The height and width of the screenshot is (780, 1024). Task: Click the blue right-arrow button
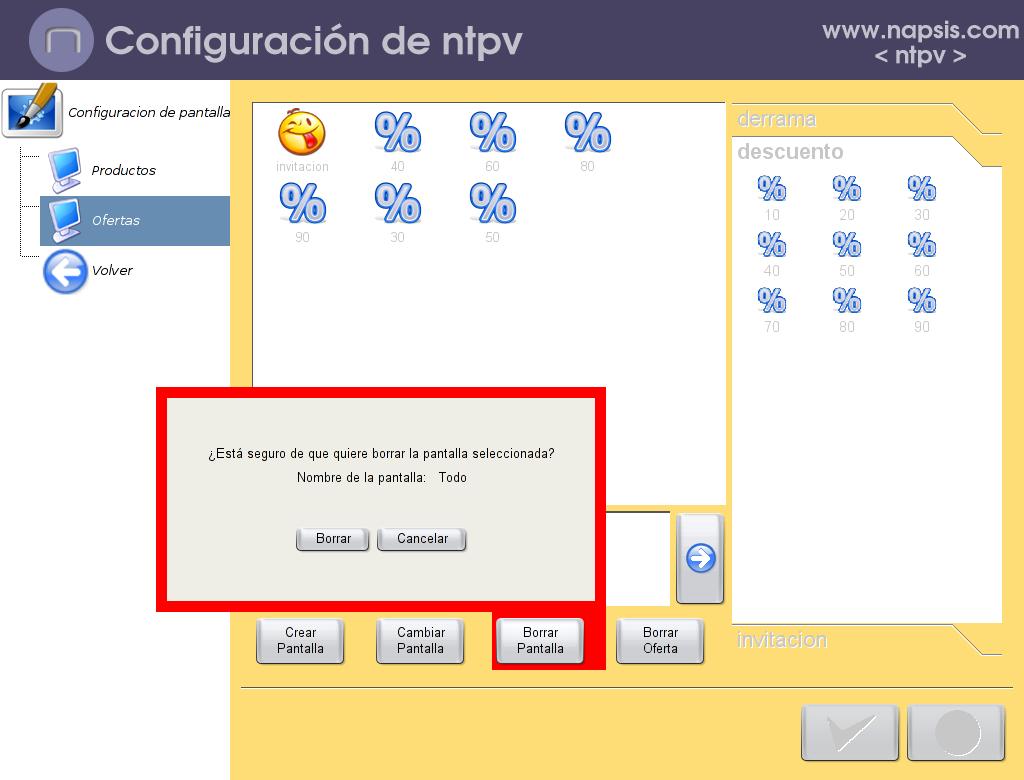tap(700, 558)
